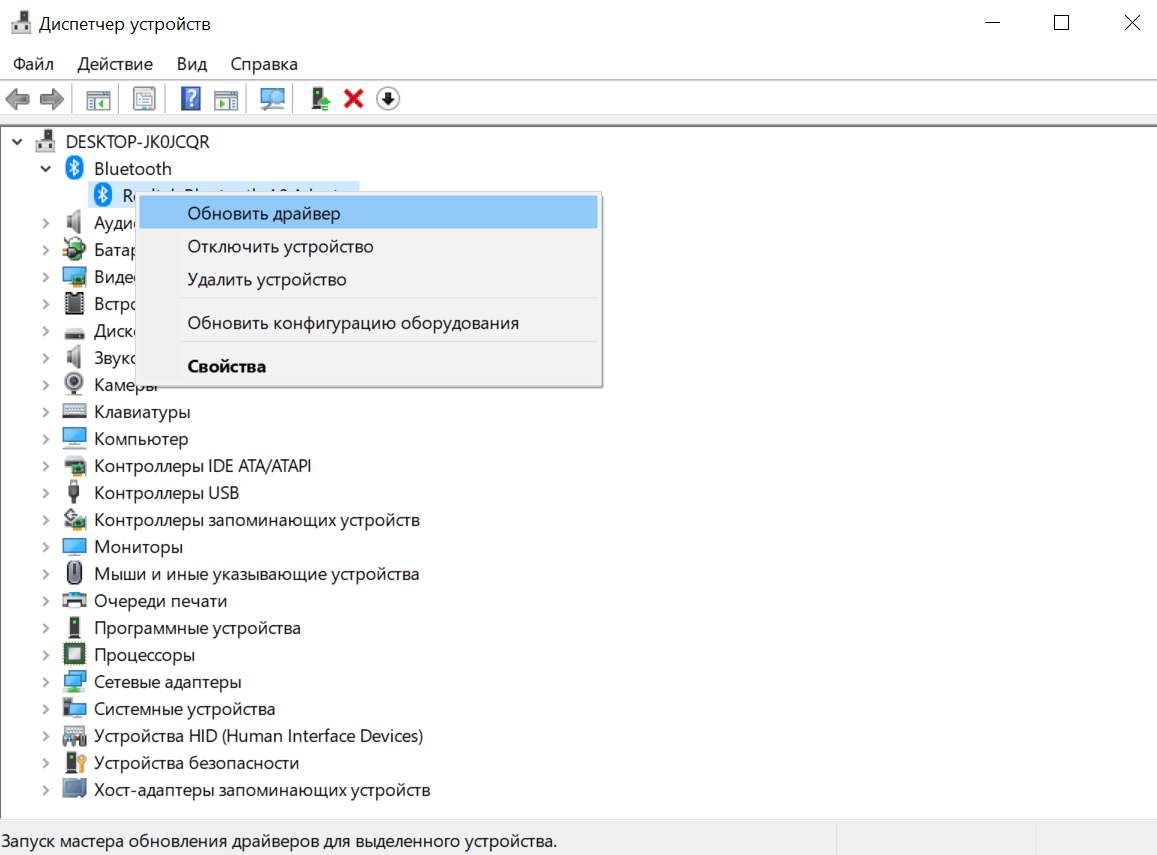Expand the Мониторы category

(46, 547)
